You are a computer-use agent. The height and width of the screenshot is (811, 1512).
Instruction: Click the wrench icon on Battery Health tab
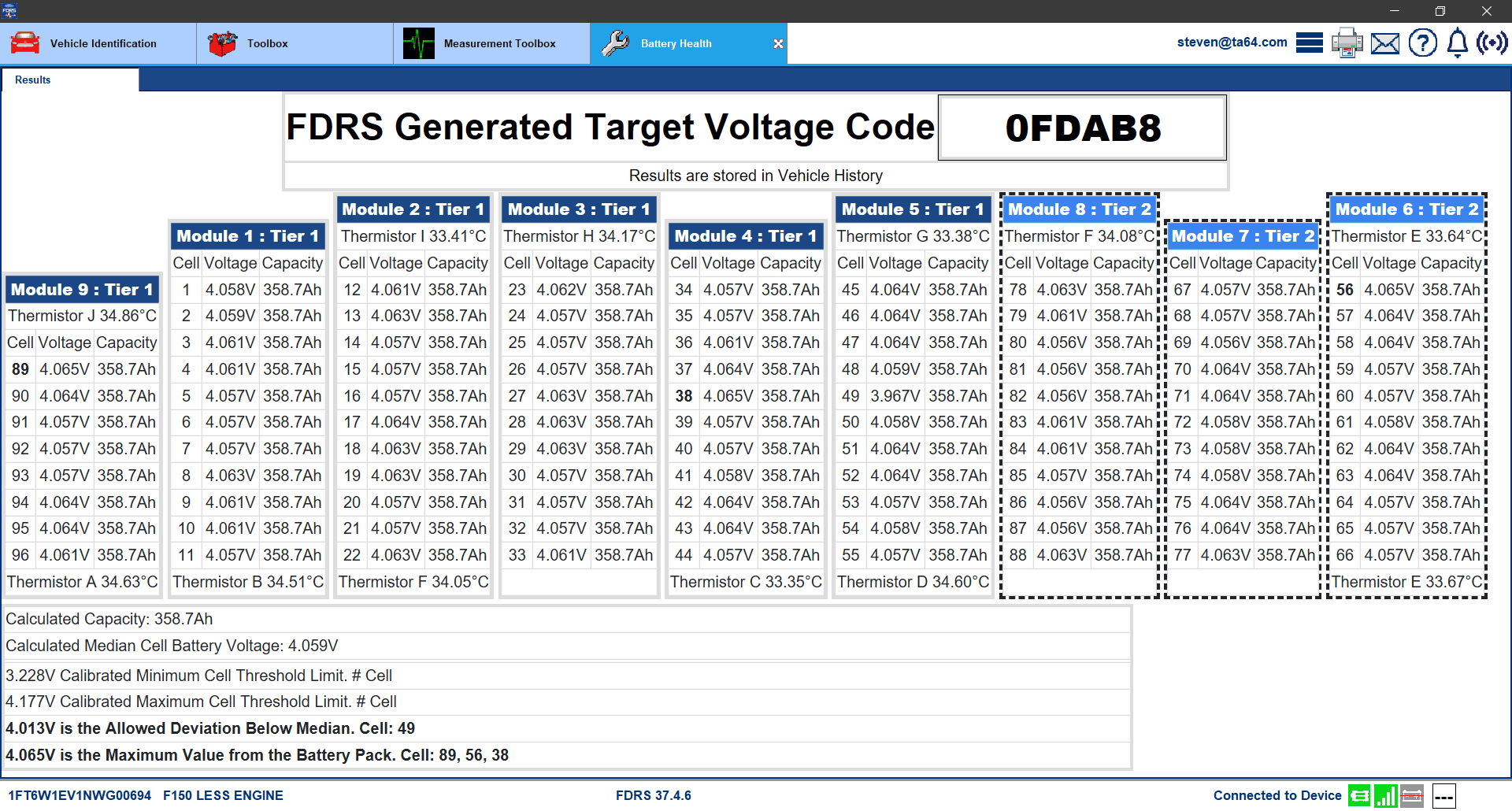(x=615, y=43)
